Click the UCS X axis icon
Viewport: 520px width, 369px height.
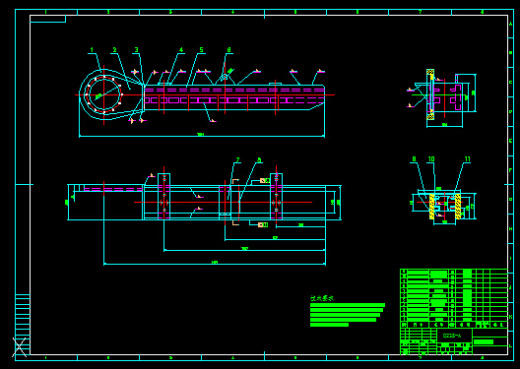(20, 347)
